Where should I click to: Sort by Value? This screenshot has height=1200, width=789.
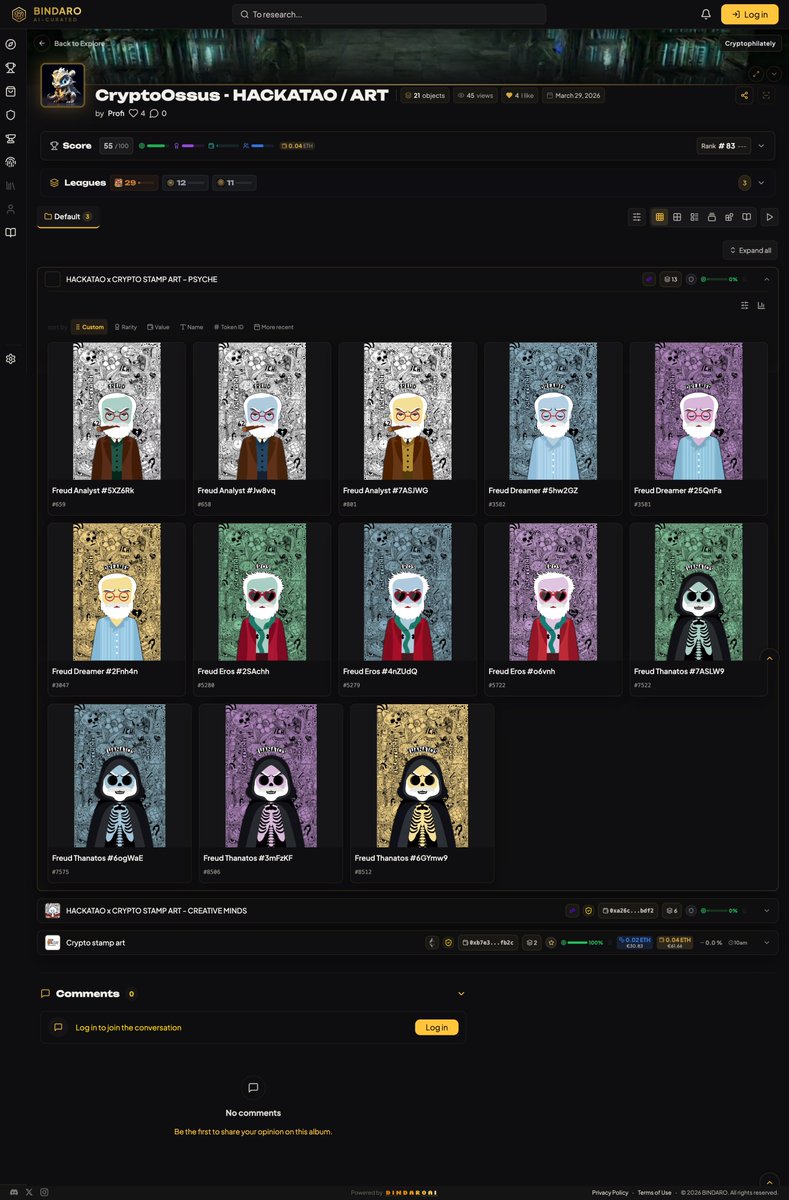pos(158,327)
